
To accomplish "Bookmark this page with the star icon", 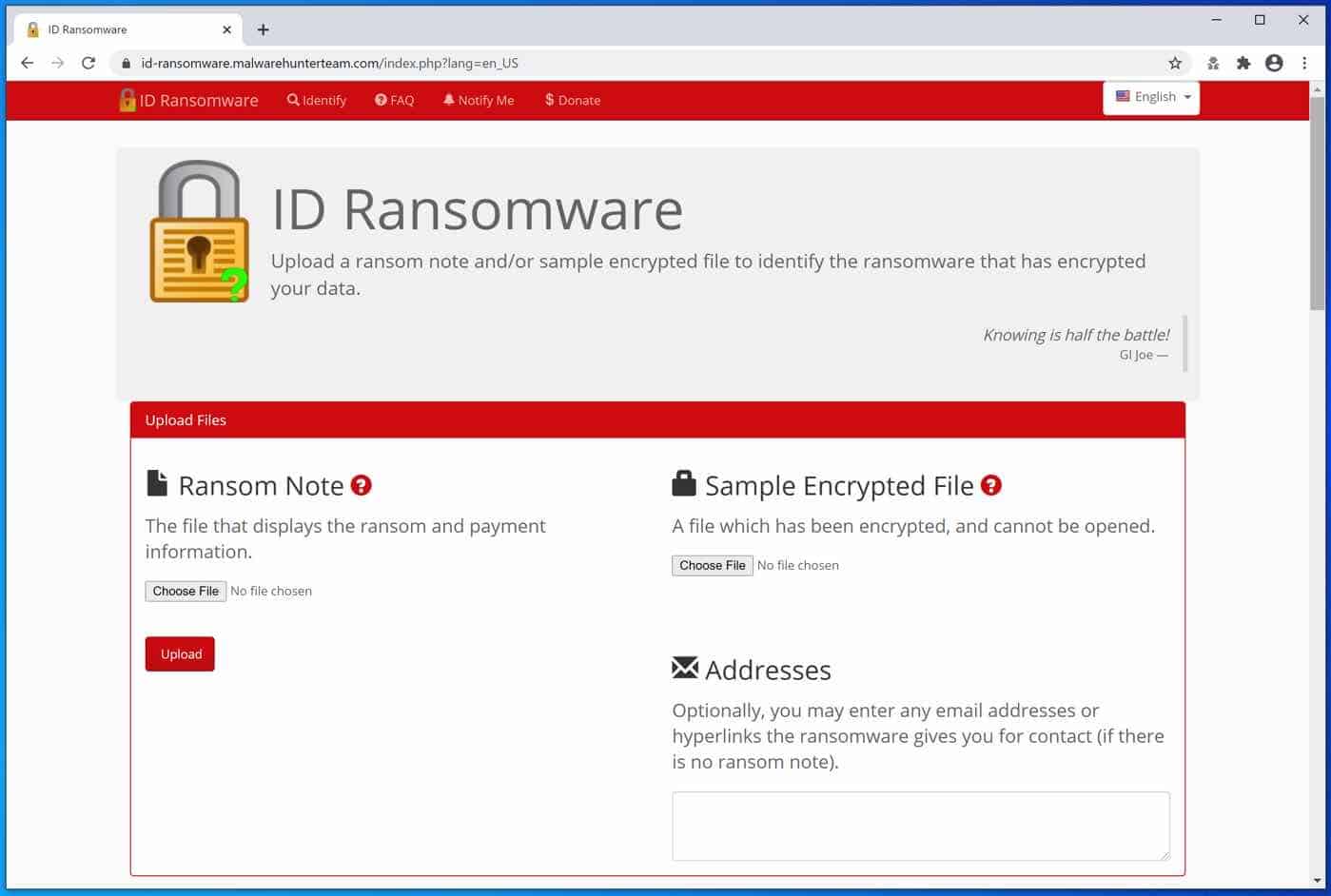I will point(1175,63).
